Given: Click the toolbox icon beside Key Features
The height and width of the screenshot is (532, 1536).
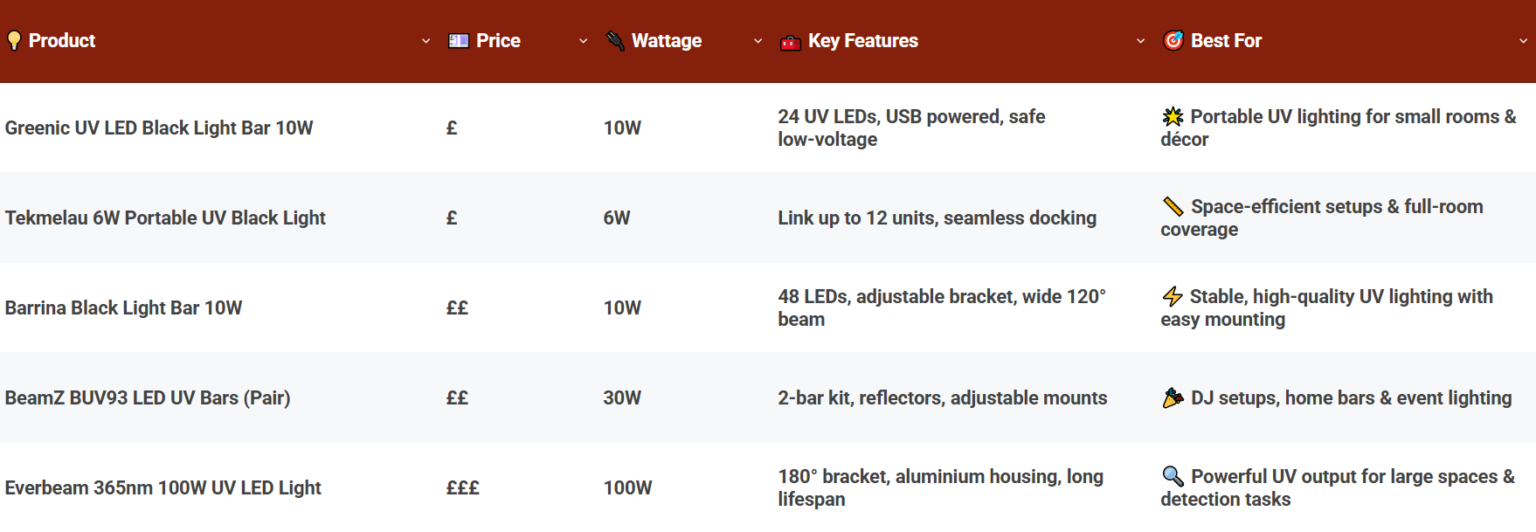Looking at the screenshot, I should [x=790, y=42].
